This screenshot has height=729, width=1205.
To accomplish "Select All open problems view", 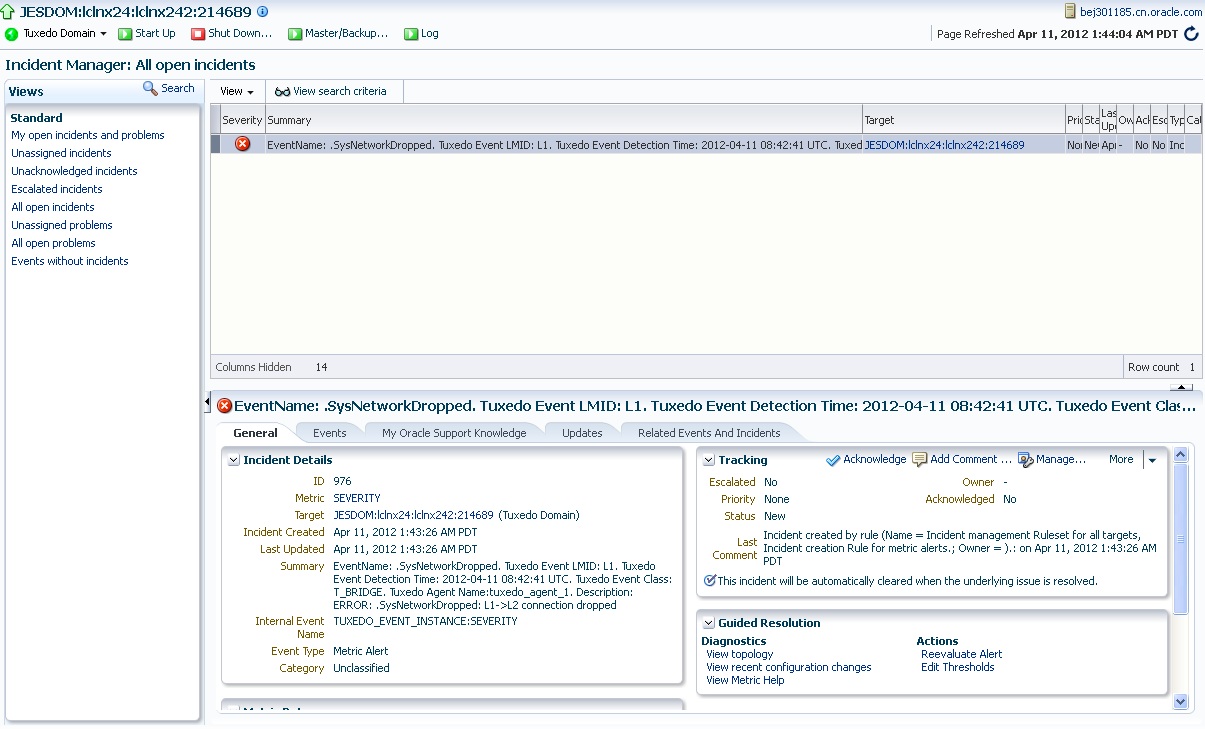I will pyautogui.click(x=53, y=243).
